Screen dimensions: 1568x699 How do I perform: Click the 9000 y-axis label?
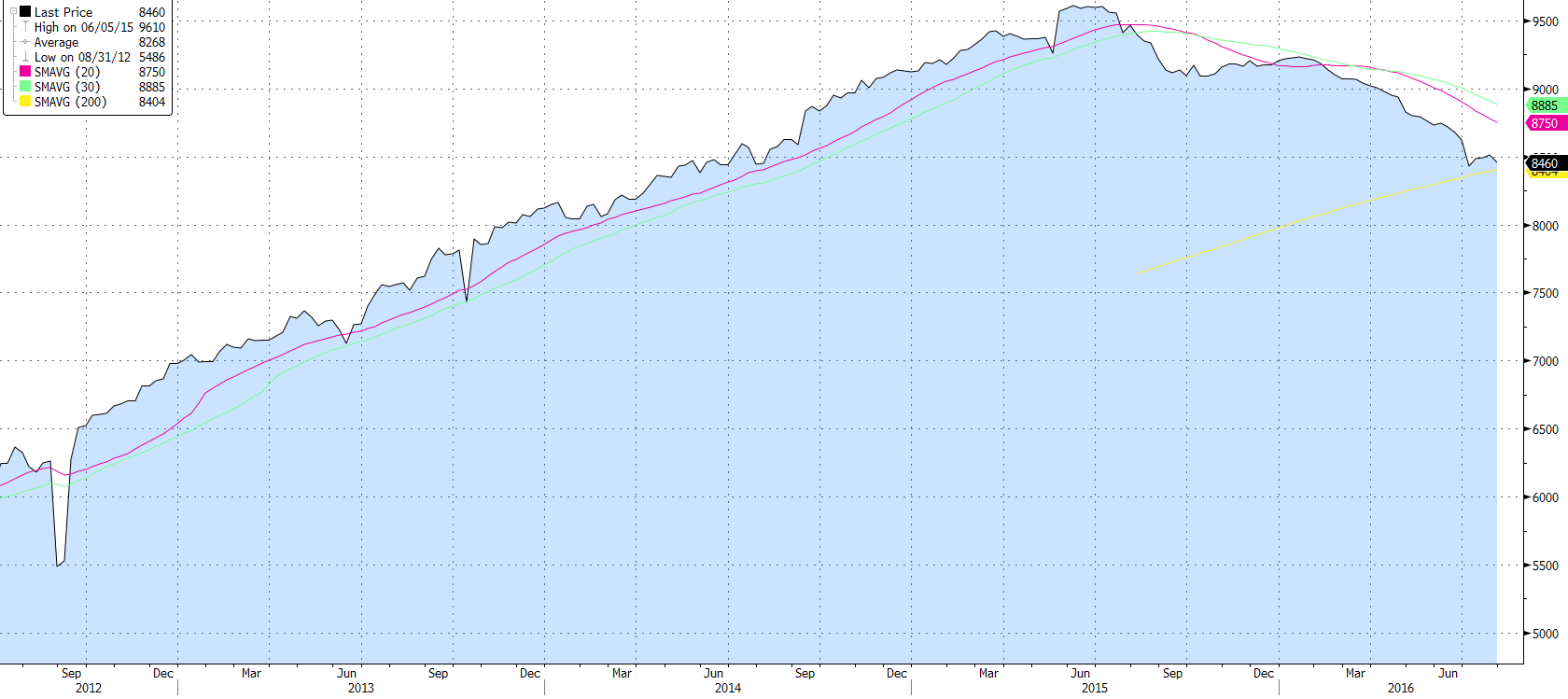click(x=1546, y=90)
